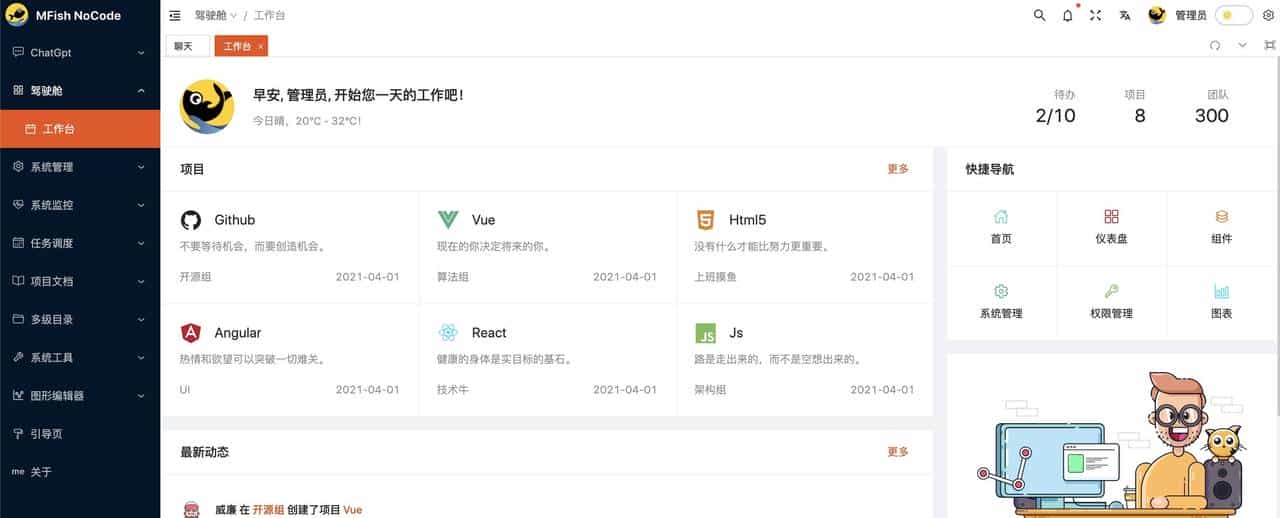Screen dimensions: 1280x518
Task: Expand the 系统管理 sidebar menu
Action: pos(80,167)
